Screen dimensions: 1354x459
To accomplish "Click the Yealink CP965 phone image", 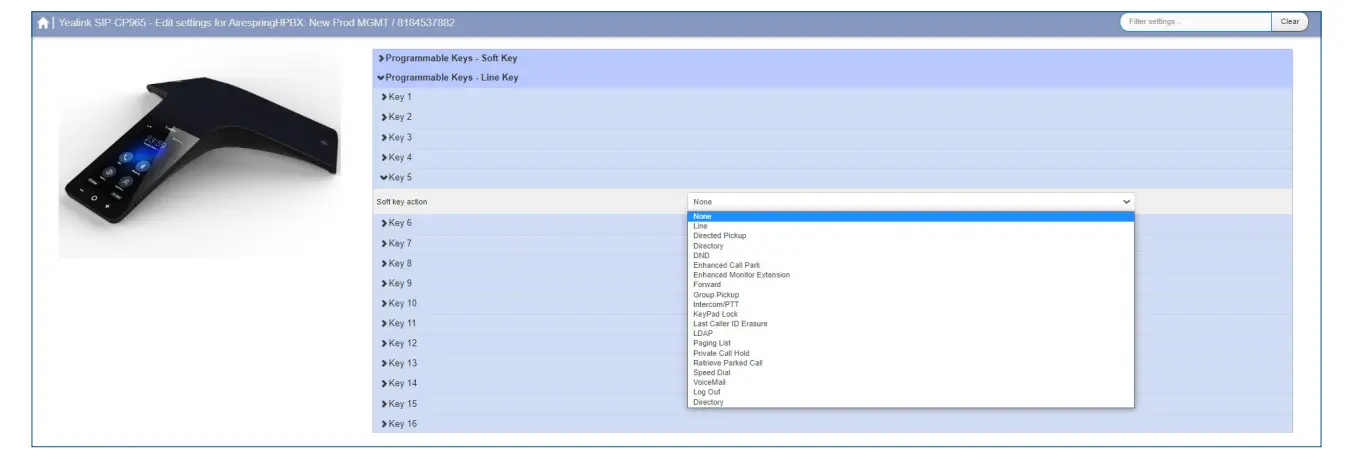I will tap(200, 152).
